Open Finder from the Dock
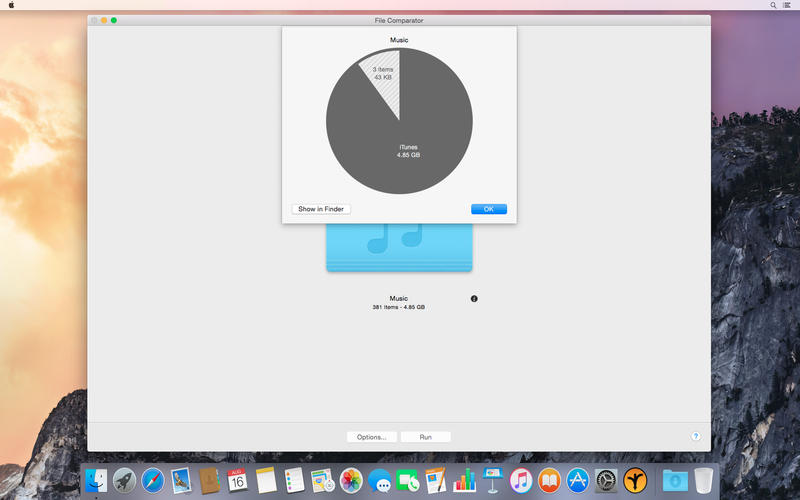Image resolution: width=800 pixels, height=500 pixels. [96, 480]
